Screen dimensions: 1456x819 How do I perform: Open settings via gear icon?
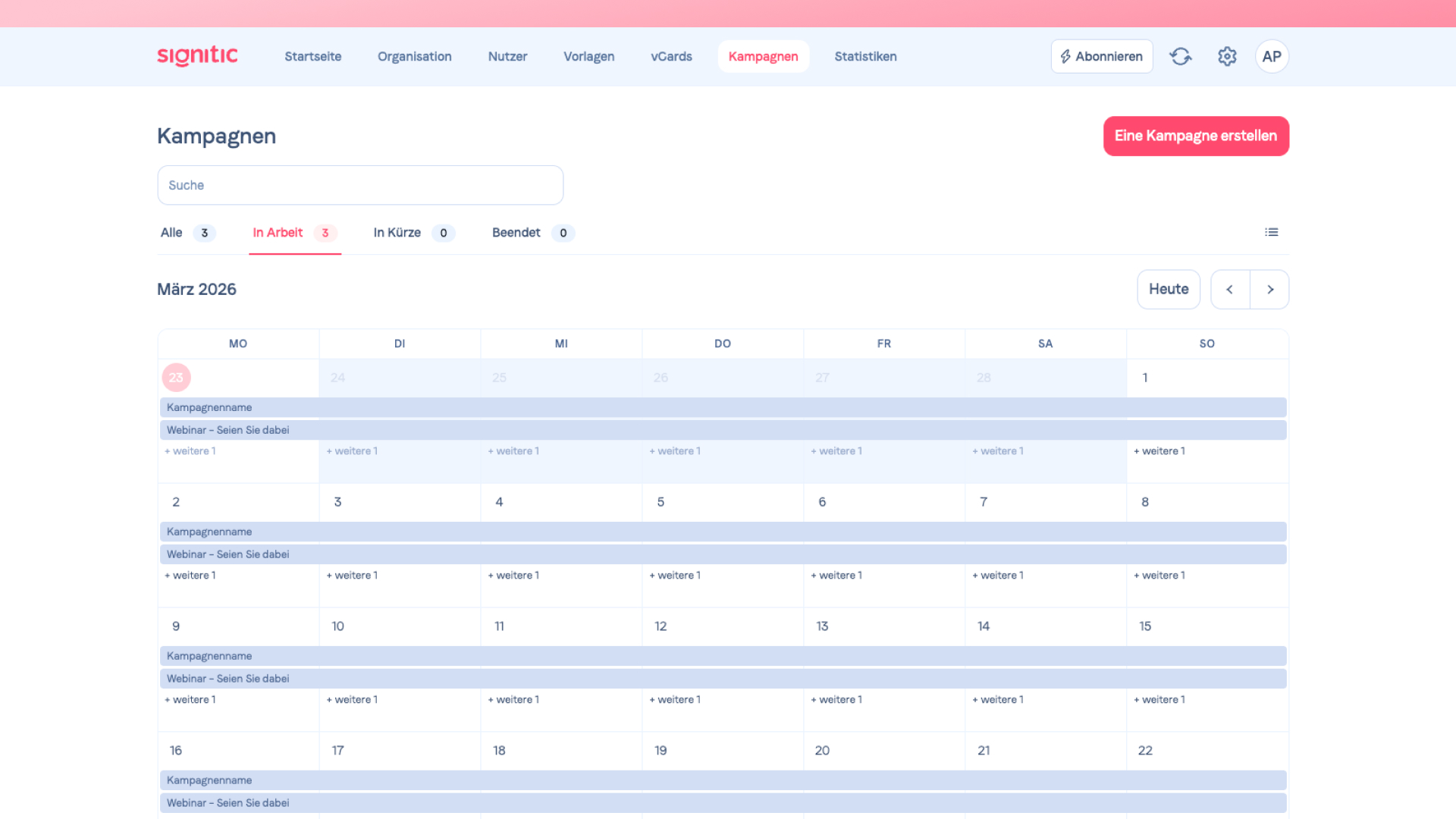coord(1227,56)
